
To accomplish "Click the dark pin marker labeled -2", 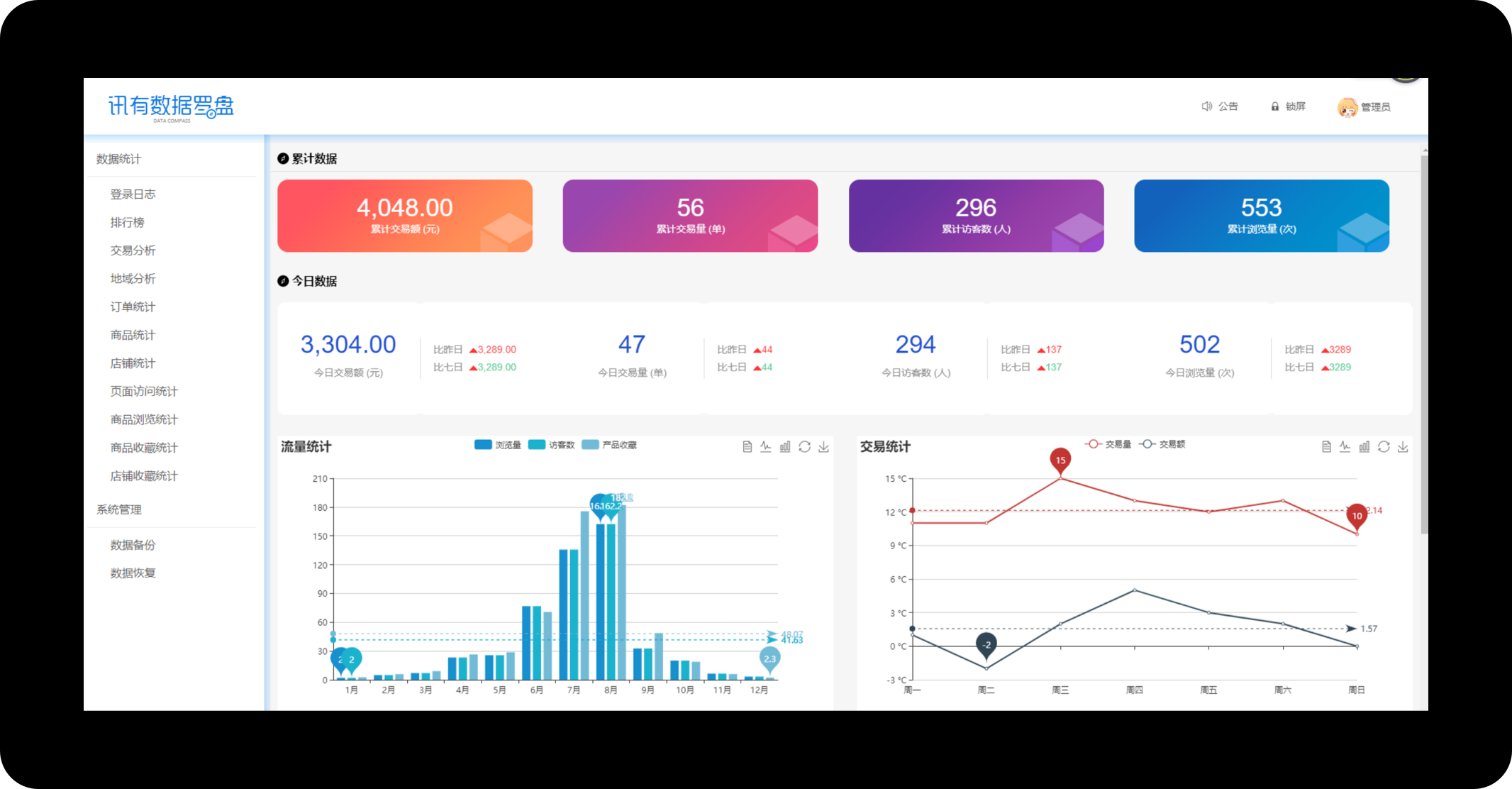I will (x=986, y=646).
